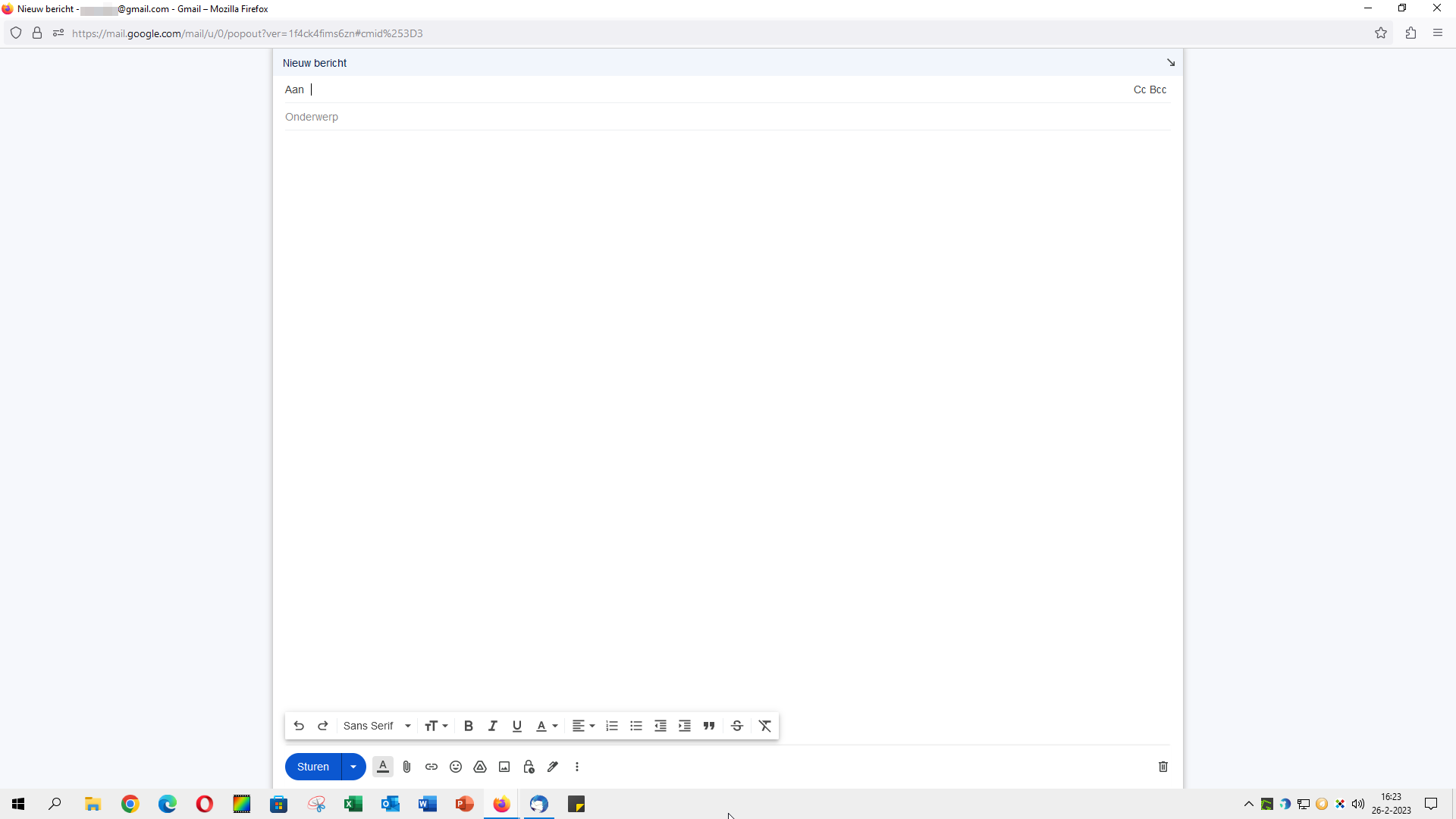Open the emoji picker
This screenshot has height=819, width=1456.
point(455,767)
